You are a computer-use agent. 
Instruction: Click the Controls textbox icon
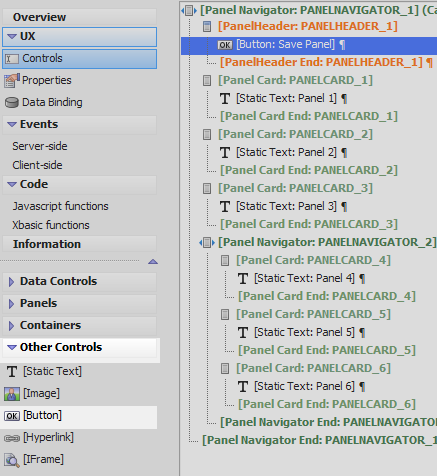(x=12, y=59)
